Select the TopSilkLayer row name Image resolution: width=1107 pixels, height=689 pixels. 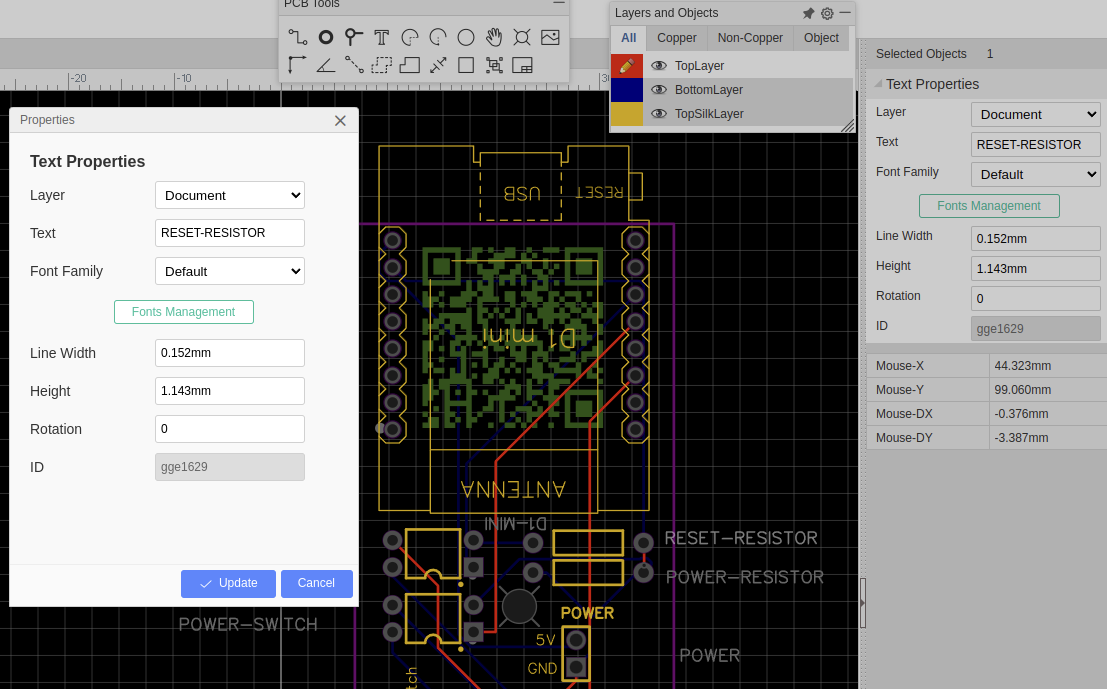click(x=710, y=114)
